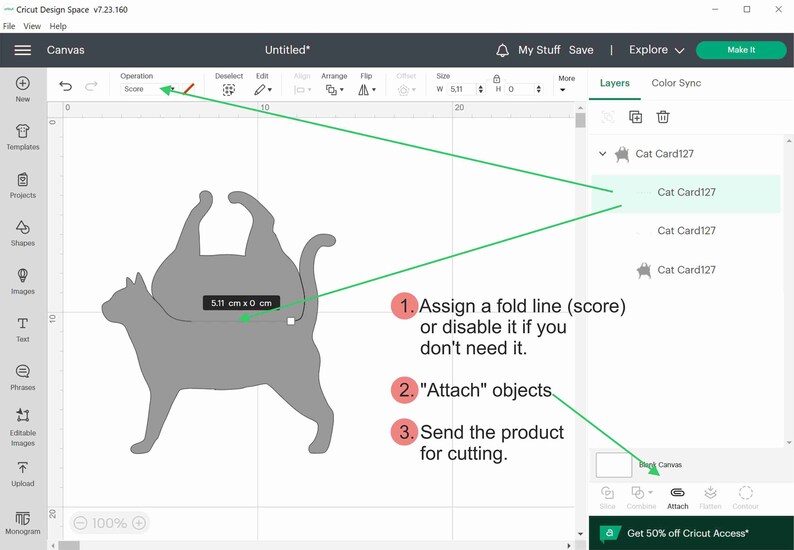Open the Monogram tool
Screen dimensions: 794x550
[x=23, y=523]
